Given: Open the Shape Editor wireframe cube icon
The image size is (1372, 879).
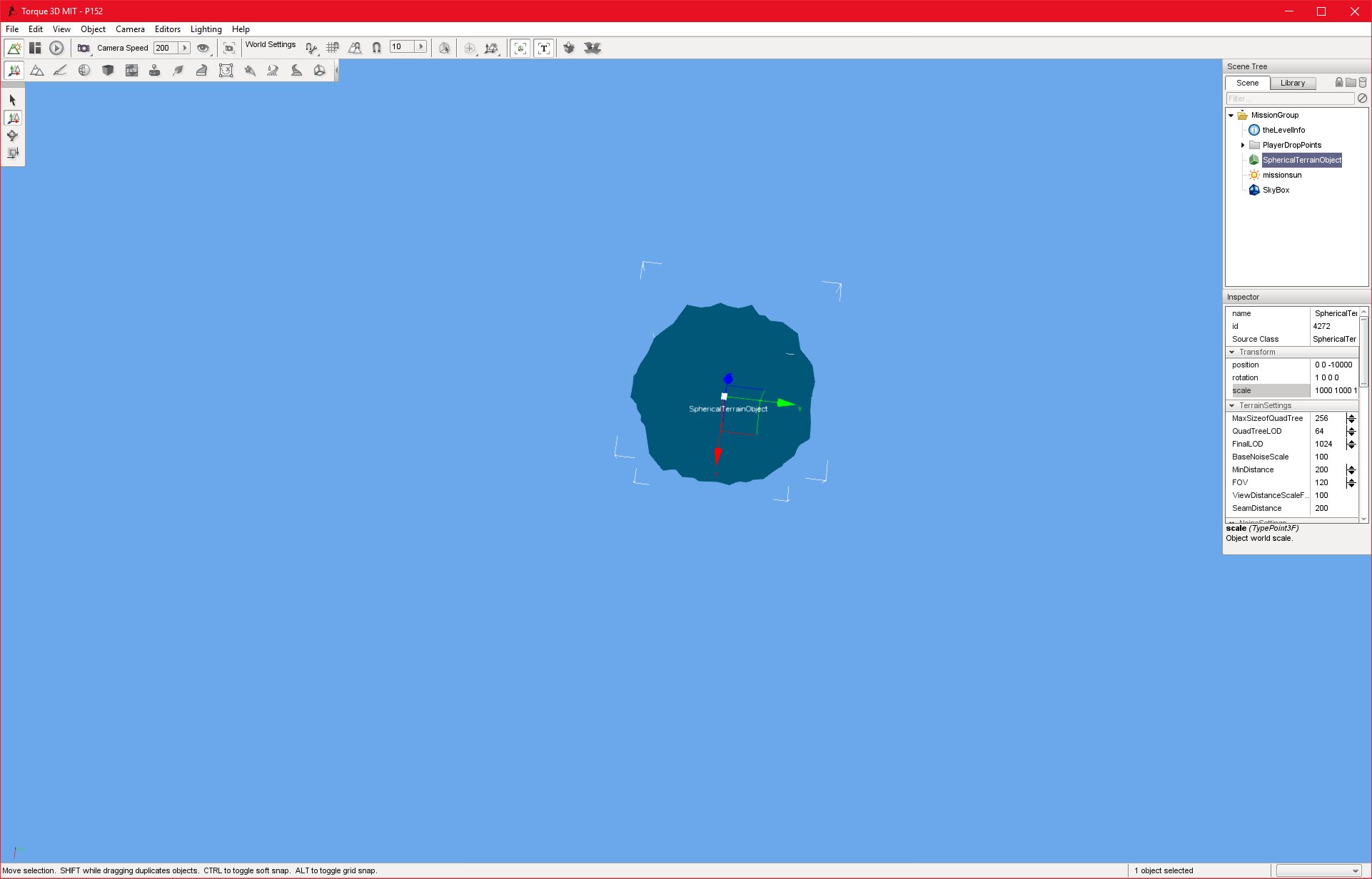Looking at the screenshot, I should coord(320,70).
